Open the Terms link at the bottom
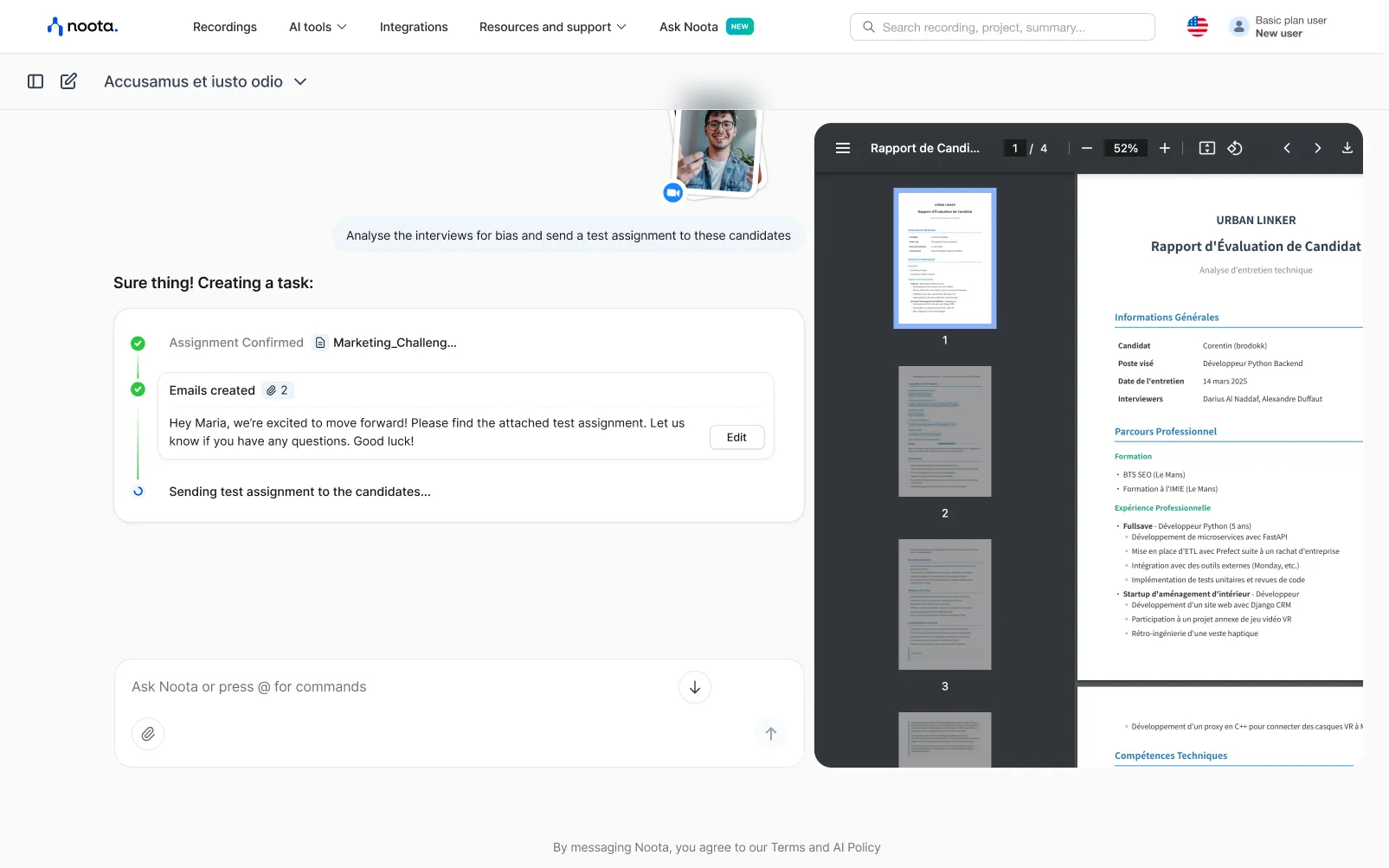This screenshot has height=868, width=1389. pyautogui.click(x=787, y=847)
